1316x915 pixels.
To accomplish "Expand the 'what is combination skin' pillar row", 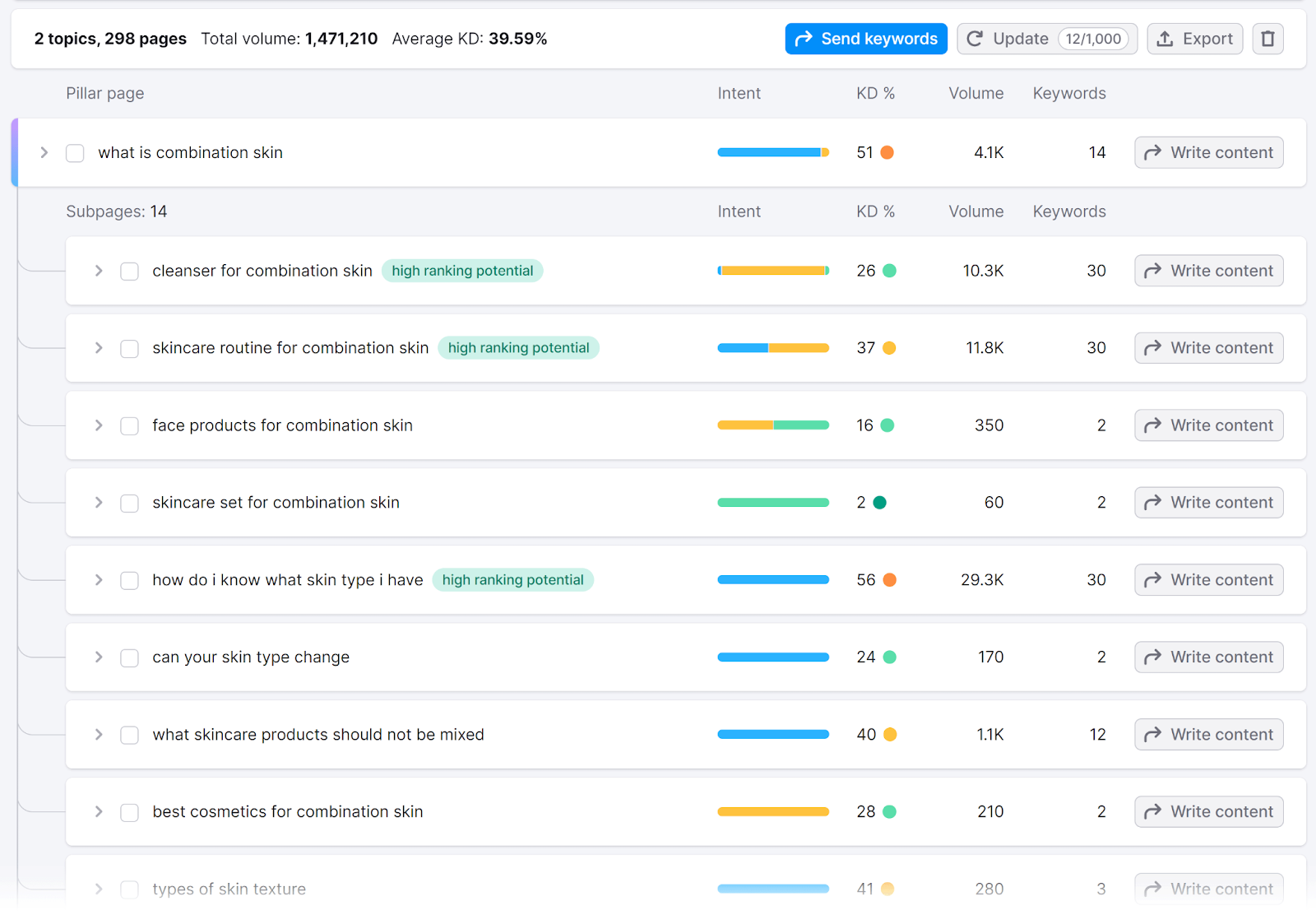I will pos(44,152).
